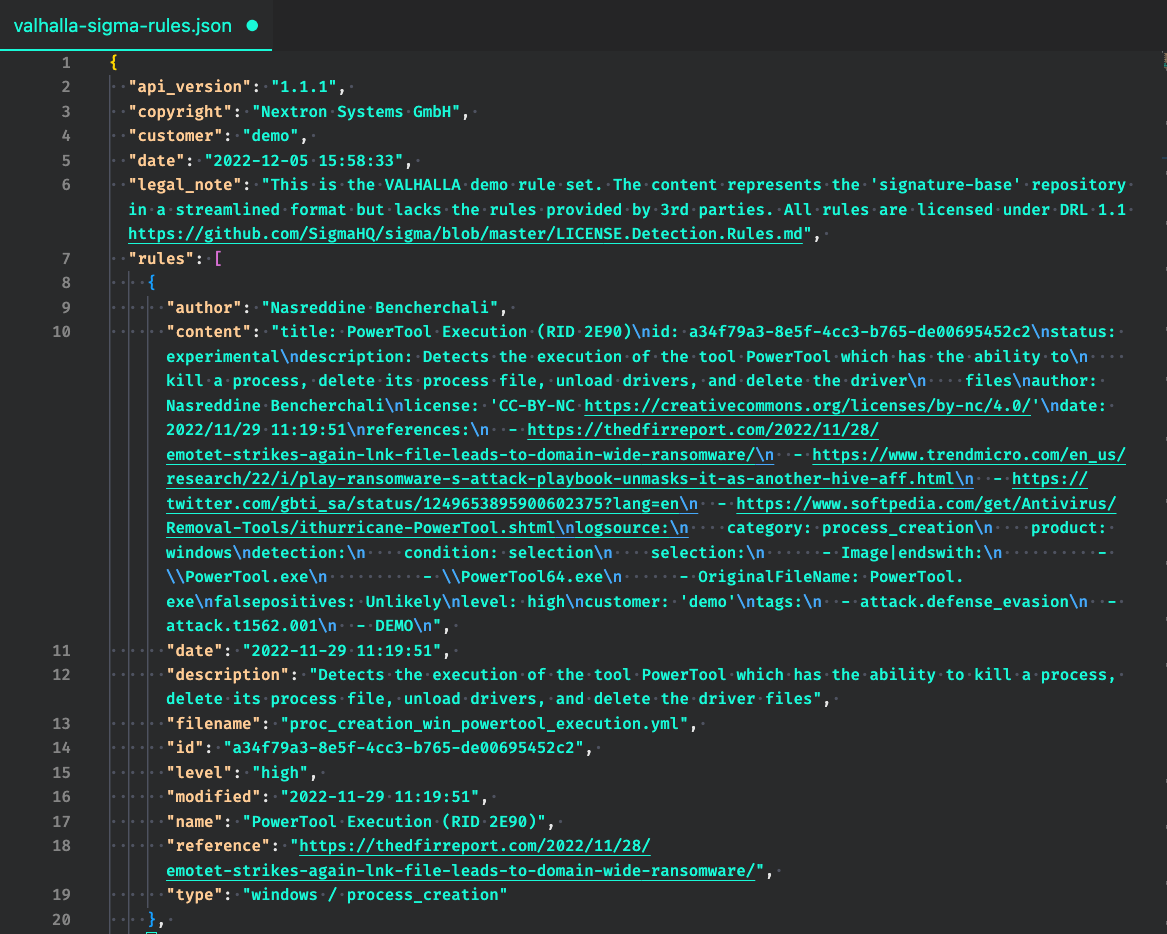The width and height of the screenshot is (1167, 934).
Task: Select the valhalla-sigma-rules.json tab
Action: coord(122,25)
